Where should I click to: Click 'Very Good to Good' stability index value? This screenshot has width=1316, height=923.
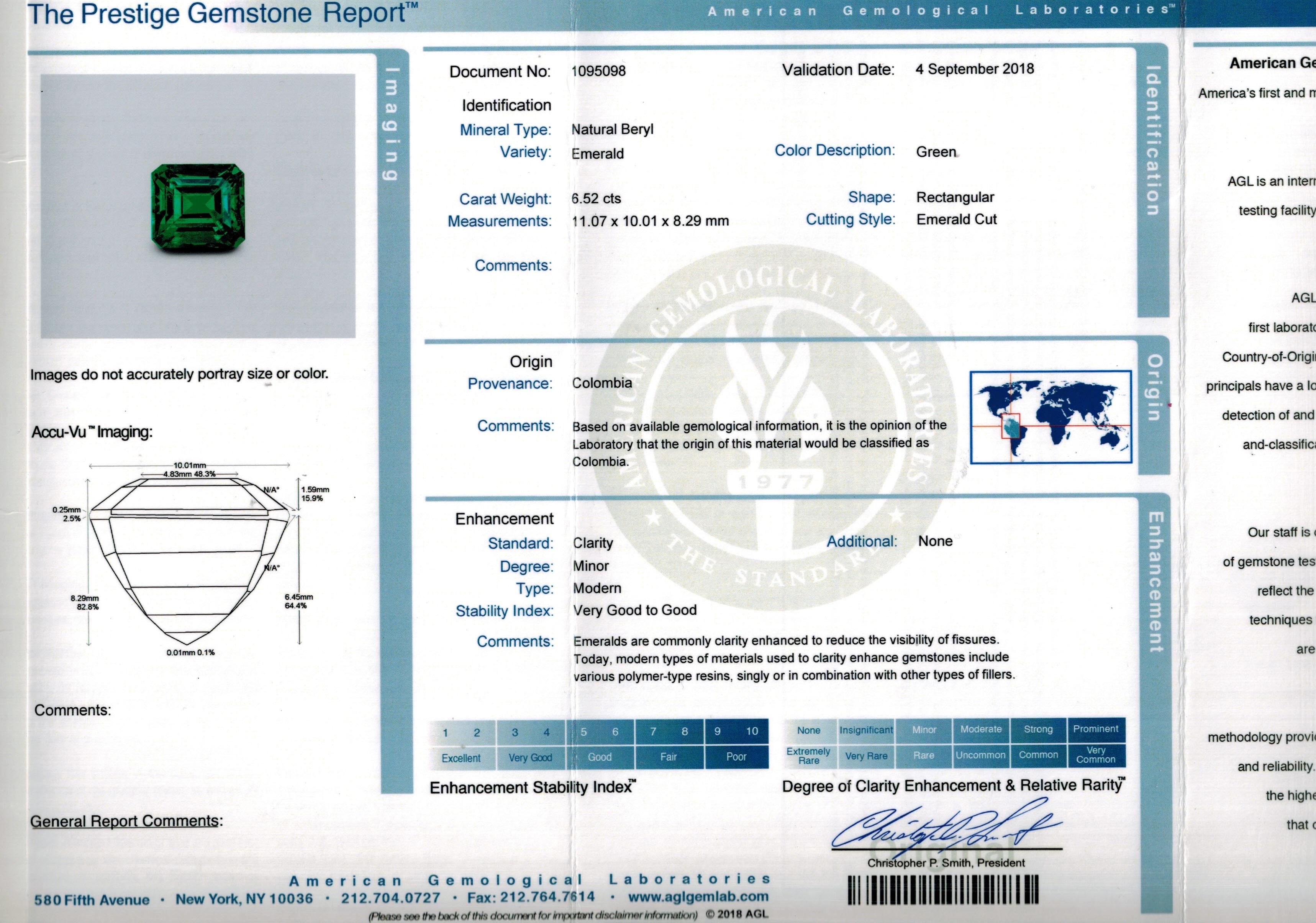coord(634,610)
